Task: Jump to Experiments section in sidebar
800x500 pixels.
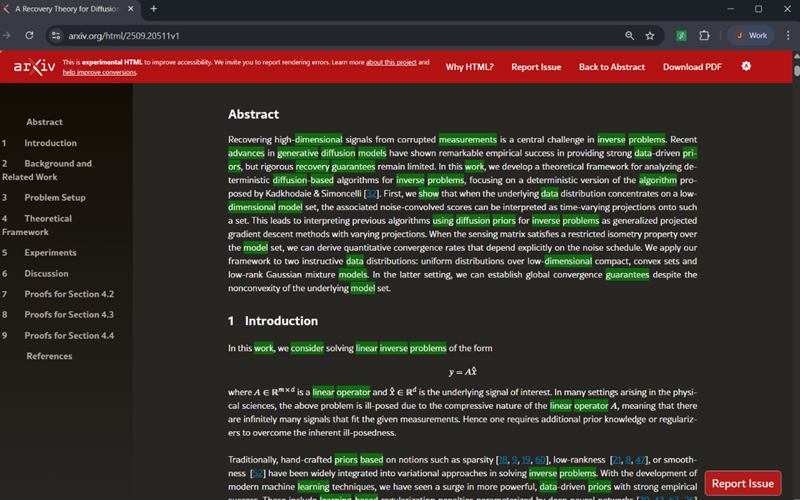Action: click(50, 253)
